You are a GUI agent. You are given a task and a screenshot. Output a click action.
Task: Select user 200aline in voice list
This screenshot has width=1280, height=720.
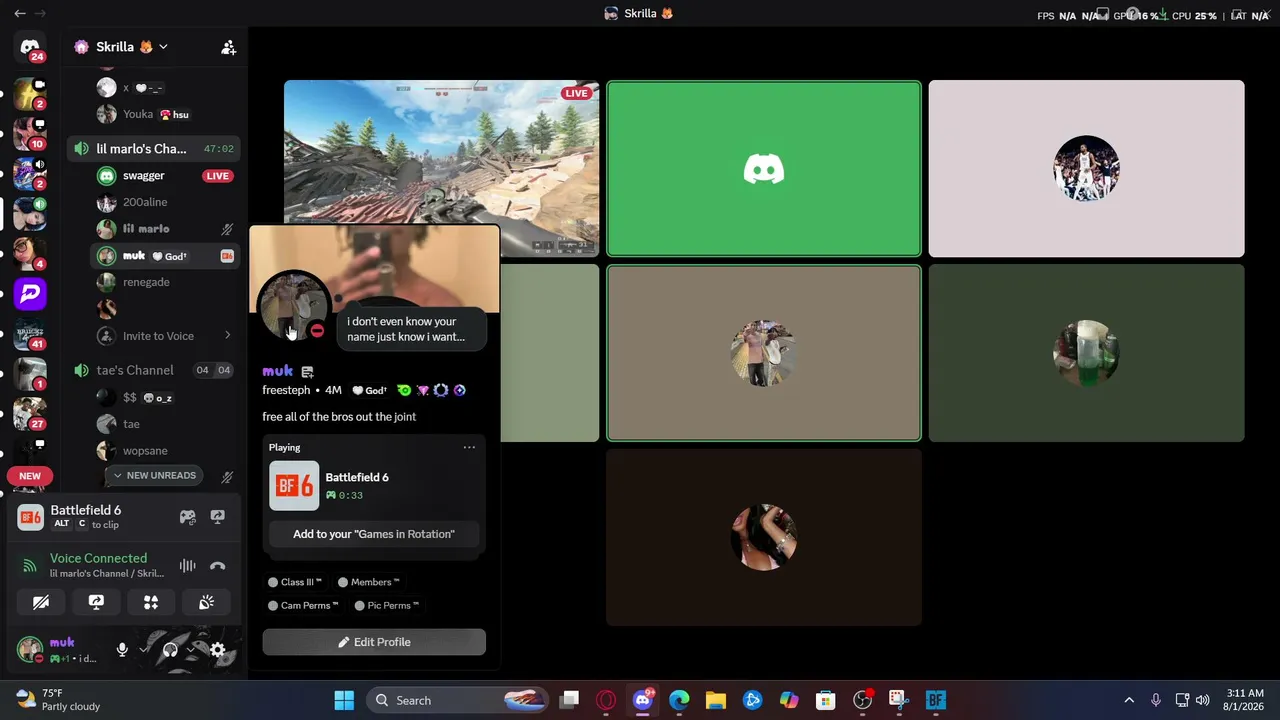pyautogui.click(x=165, y=203)
